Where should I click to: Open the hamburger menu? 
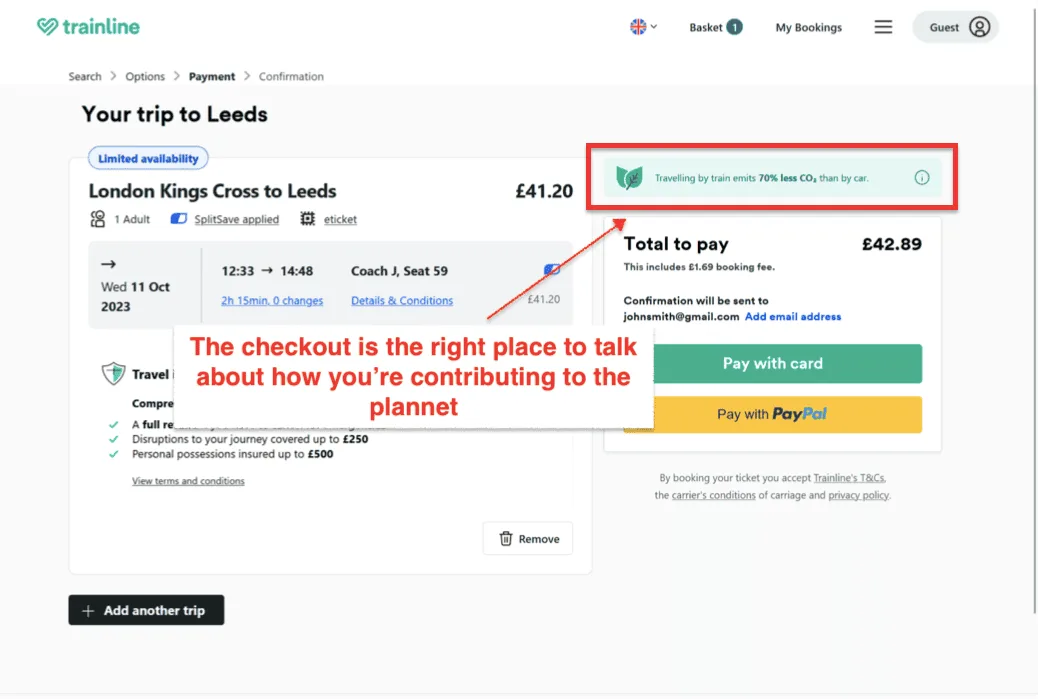coord(883,27)
